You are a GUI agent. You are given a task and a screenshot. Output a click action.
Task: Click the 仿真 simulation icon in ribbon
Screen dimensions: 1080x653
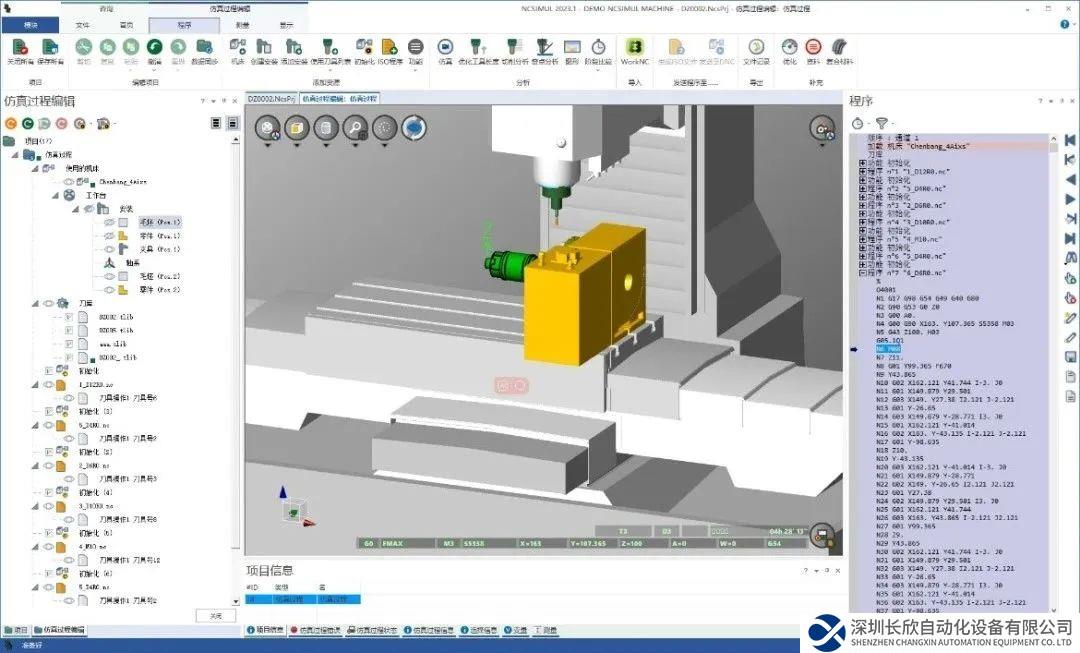click(445, 49)
